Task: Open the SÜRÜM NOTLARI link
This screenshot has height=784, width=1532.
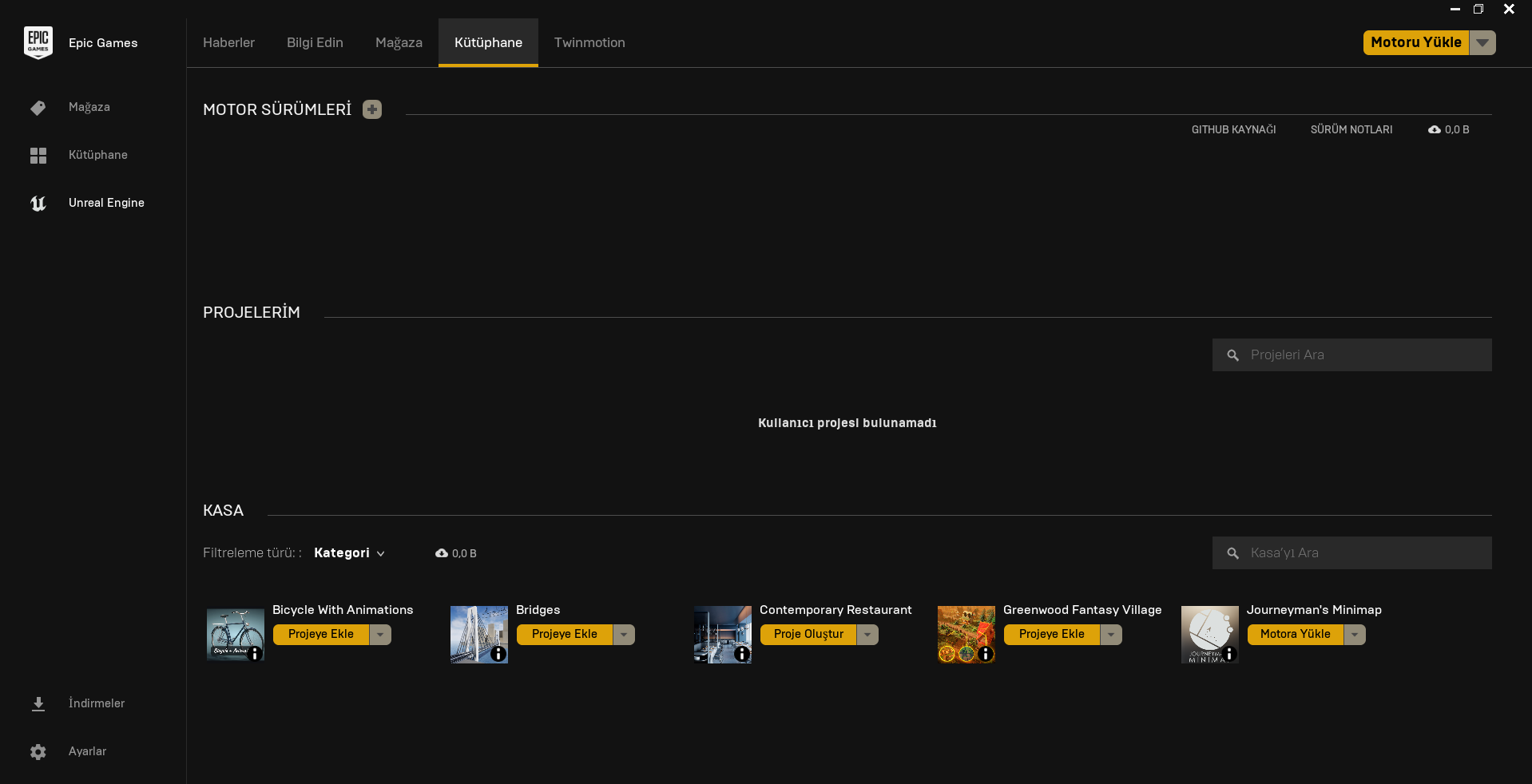Action: (x=1351, y=129)
